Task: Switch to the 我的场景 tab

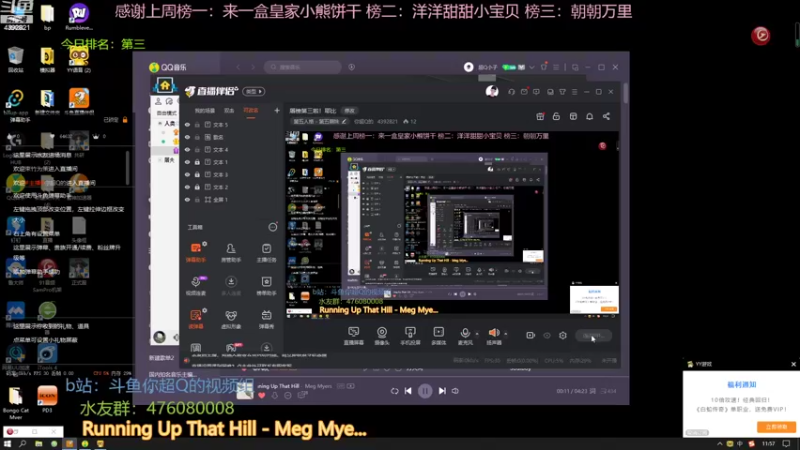Action: tap(205, 111)
